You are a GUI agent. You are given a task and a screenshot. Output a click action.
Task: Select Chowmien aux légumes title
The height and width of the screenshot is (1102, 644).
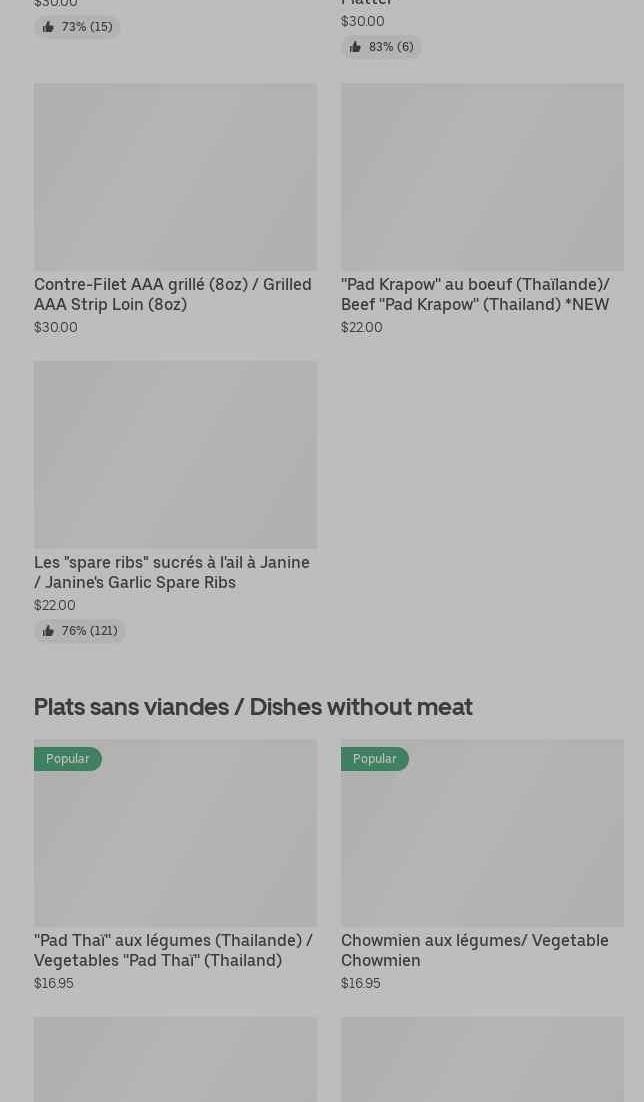pos(474,950)
